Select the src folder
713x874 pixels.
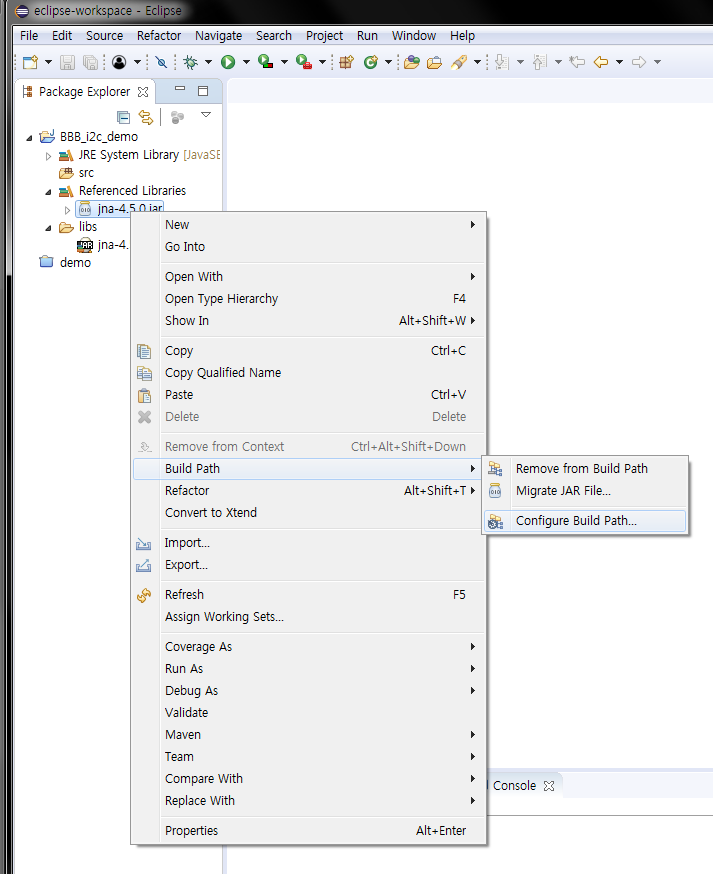(76, 173)
